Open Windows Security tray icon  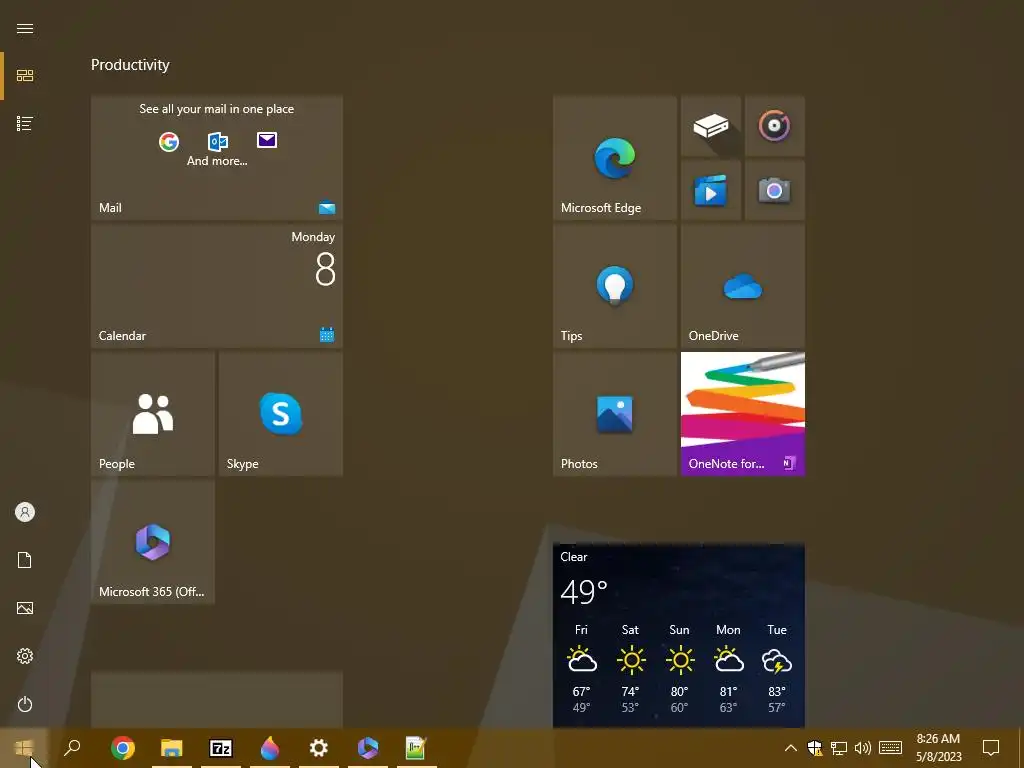814,748
